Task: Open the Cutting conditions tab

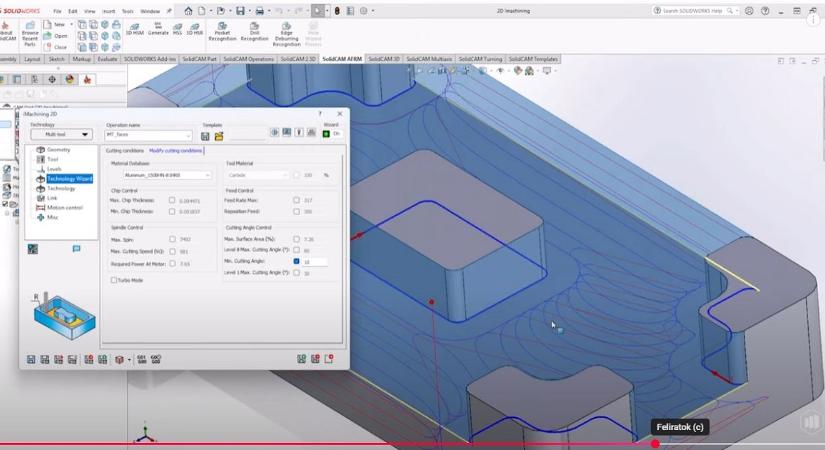Action: pyautogui.click(x=125, y=151)
